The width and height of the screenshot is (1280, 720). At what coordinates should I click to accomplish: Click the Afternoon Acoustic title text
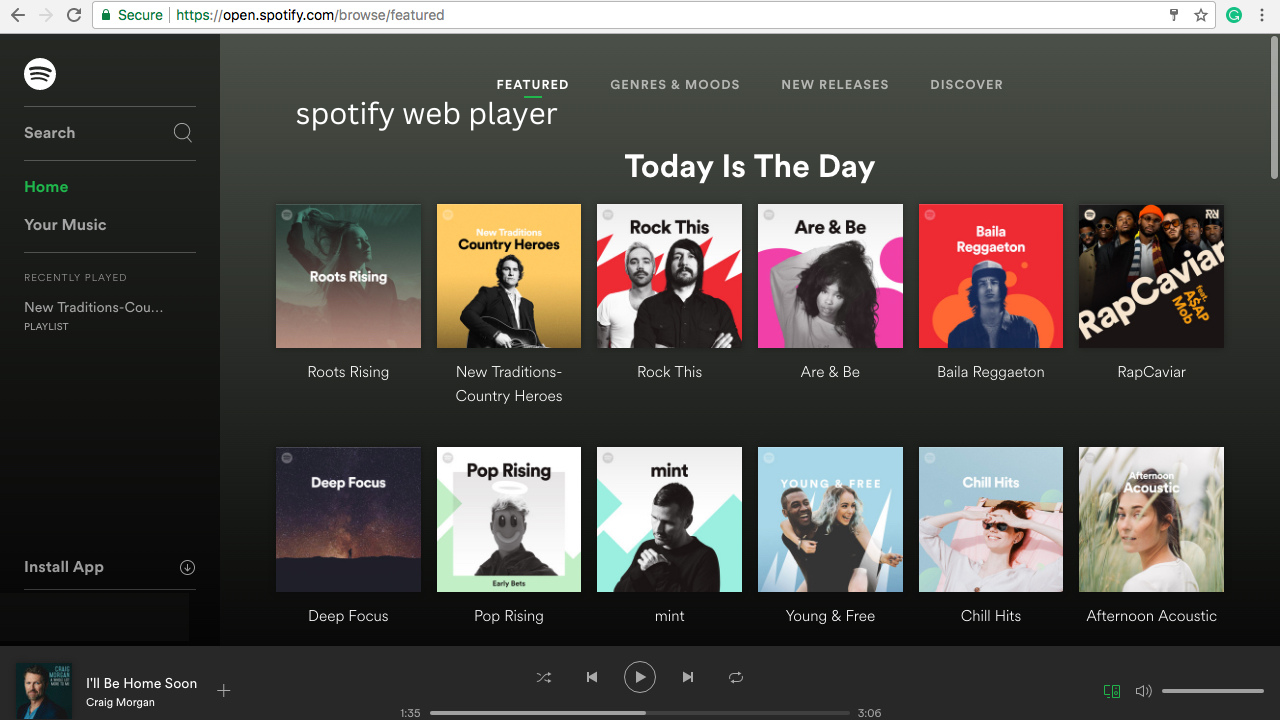pos(1151,616)
